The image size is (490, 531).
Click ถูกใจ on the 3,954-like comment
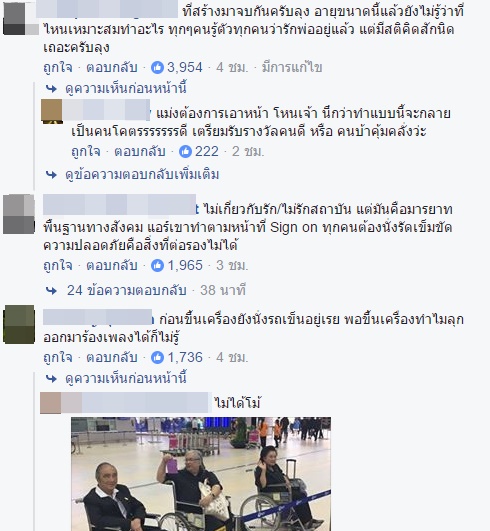point(58,67)
